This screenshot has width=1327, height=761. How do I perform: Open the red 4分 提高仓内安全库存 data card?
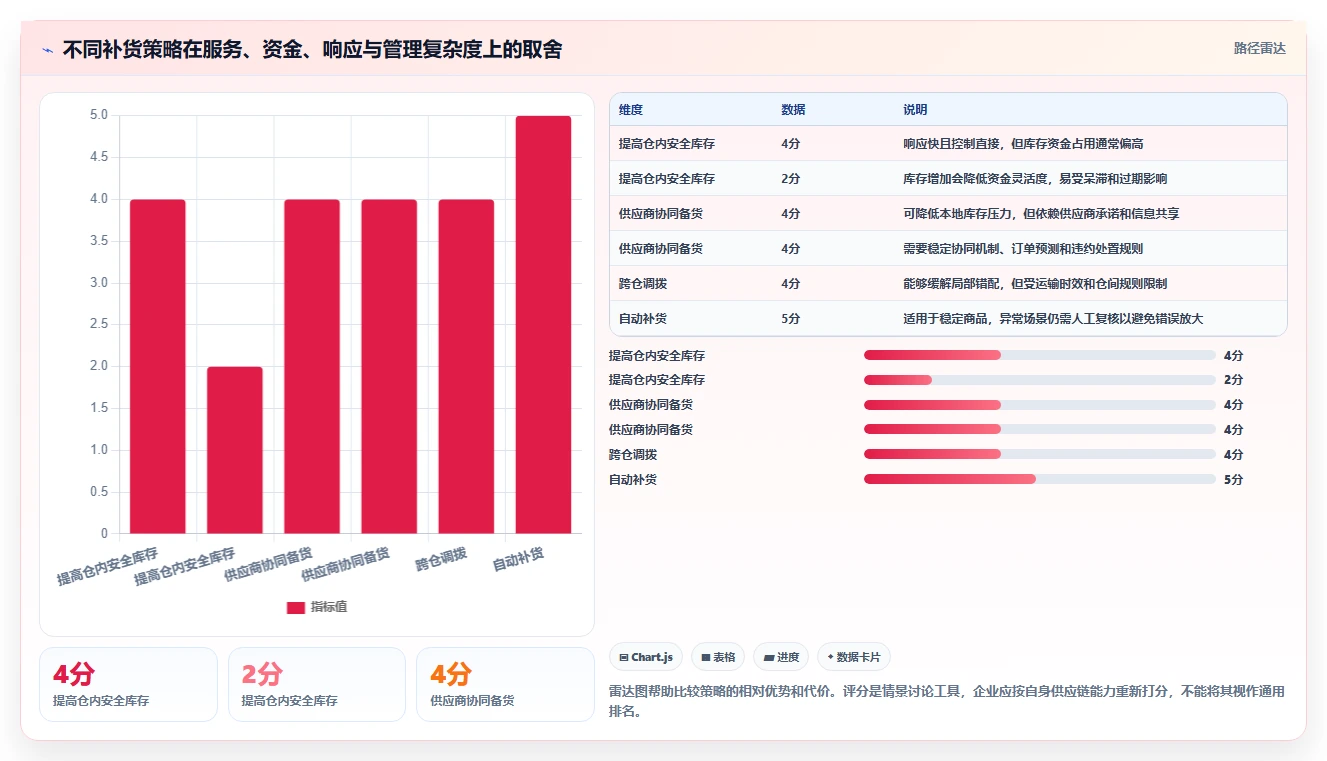[128, 684]
